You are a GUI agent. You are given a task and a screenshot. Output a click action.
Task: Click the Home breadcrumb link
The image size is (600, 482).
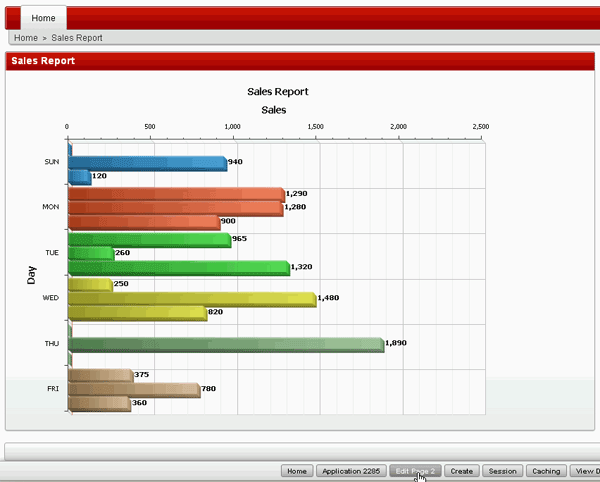[x=26, y=38]
